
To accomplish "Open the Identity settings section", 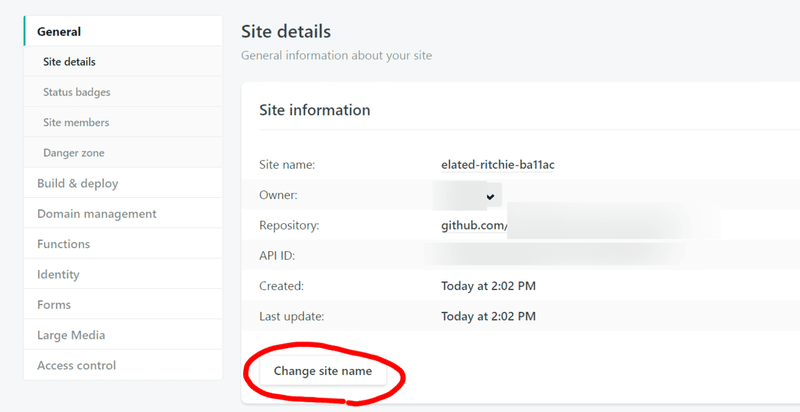I will pos(58,274).
